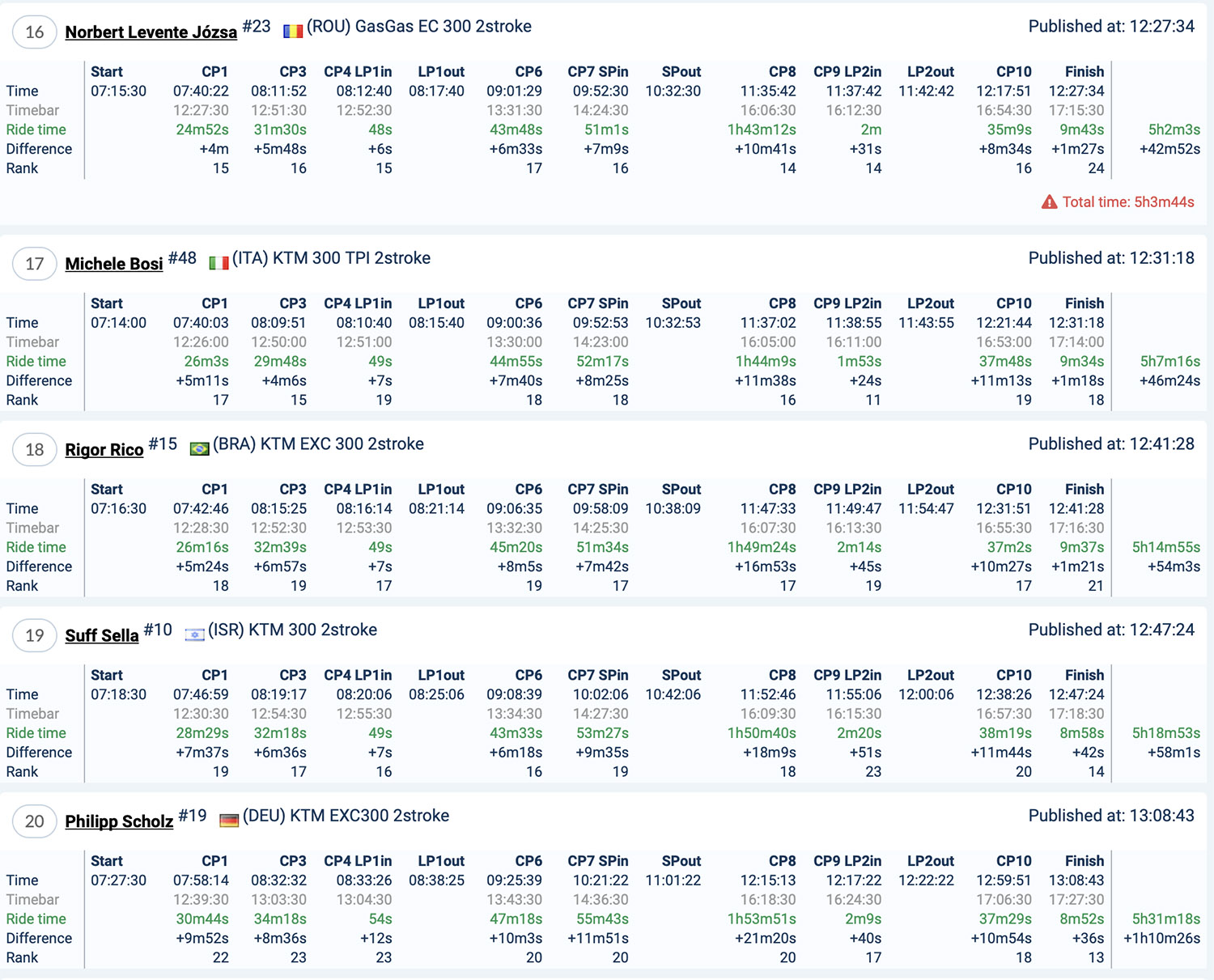This screenshot has height=980, width=1214.
Task: Click position badge number 19
Action: [34, 636]
